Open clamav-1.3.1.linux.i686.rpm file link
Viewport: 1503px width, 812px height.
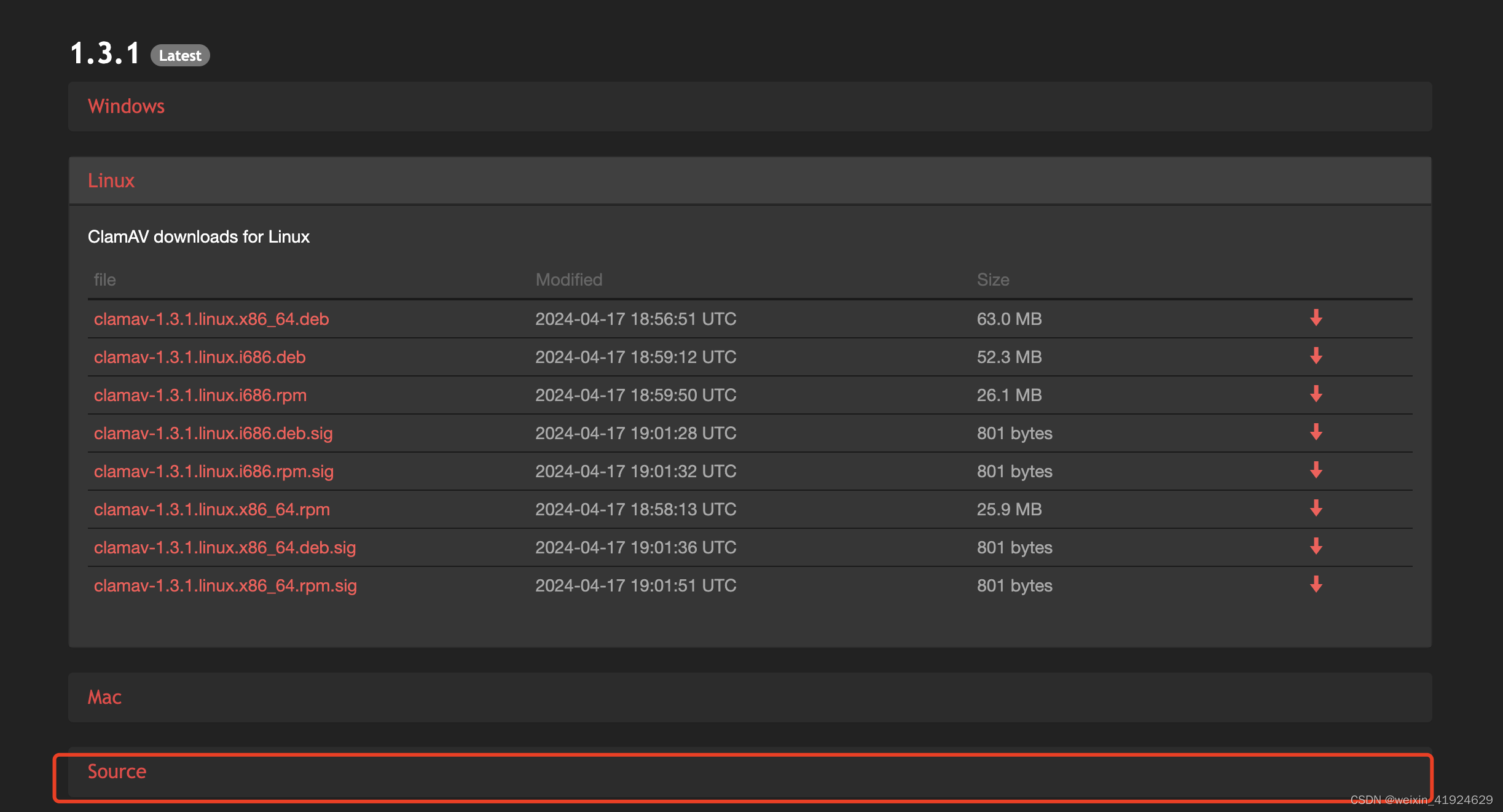[x=200, y=395]
